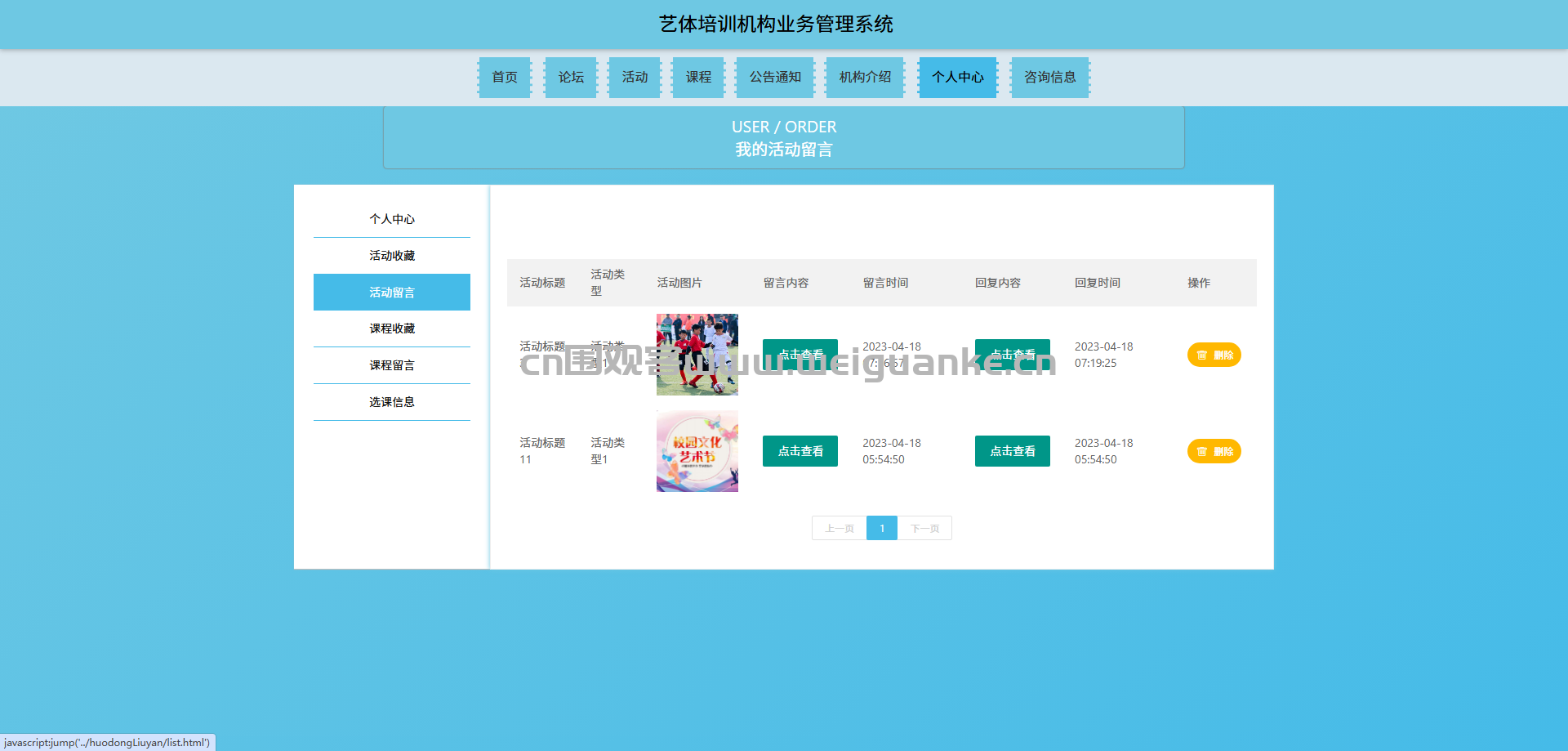Open the football activity thumbnail image
This screenshot has height=751, width=1568.
pos(697,355)
